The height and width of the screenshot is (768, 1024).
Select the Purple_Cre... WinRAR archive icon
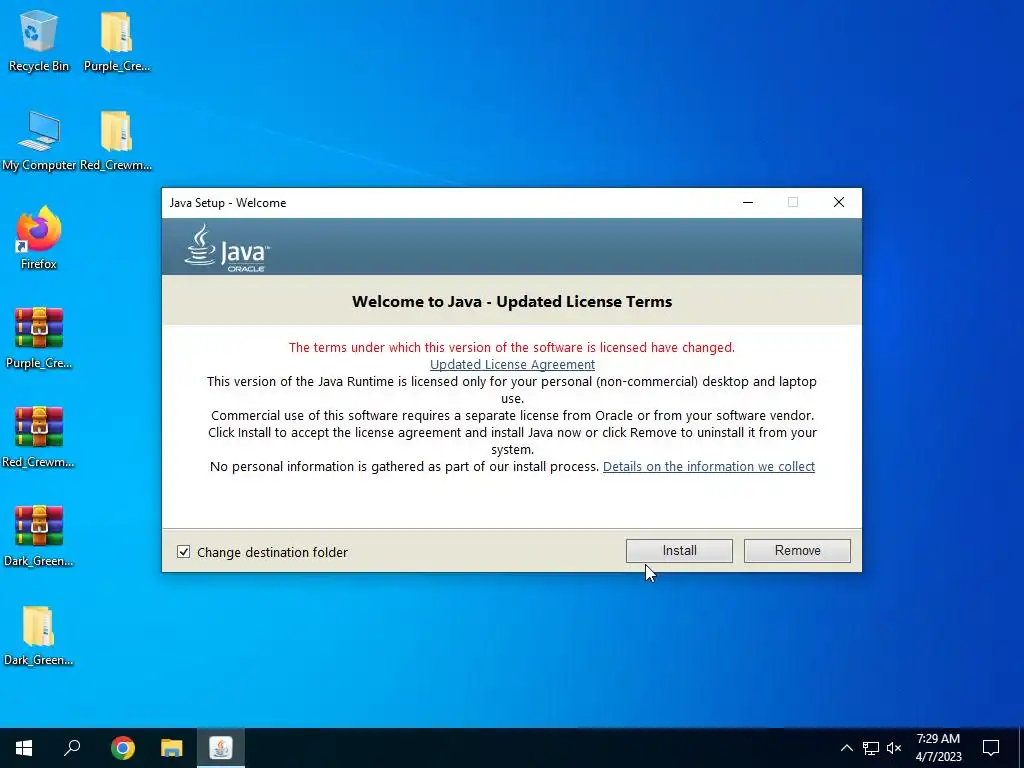(39, 338)
